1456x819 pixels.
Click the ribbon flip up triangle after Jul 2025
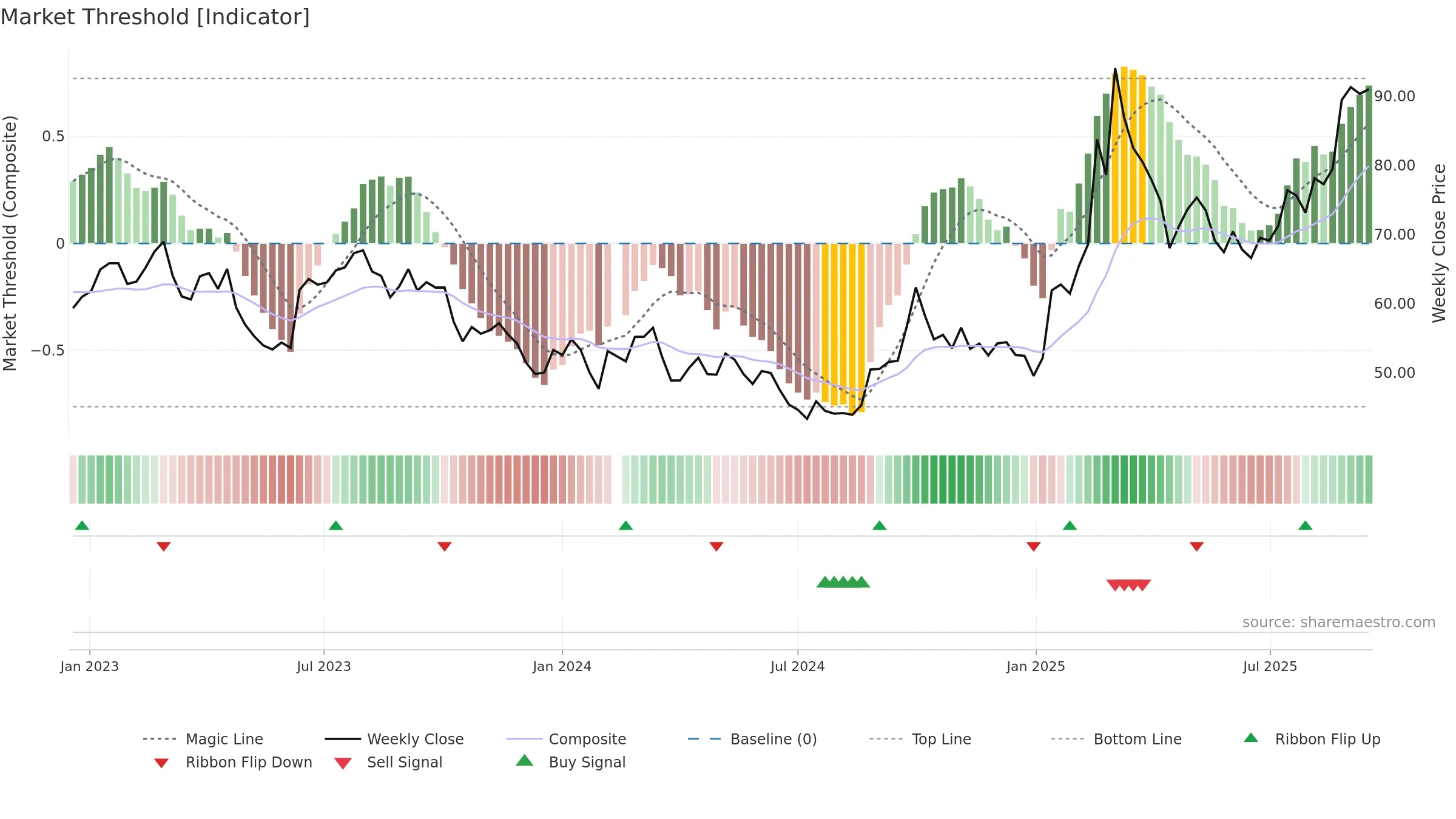(x=1306, y=525)
